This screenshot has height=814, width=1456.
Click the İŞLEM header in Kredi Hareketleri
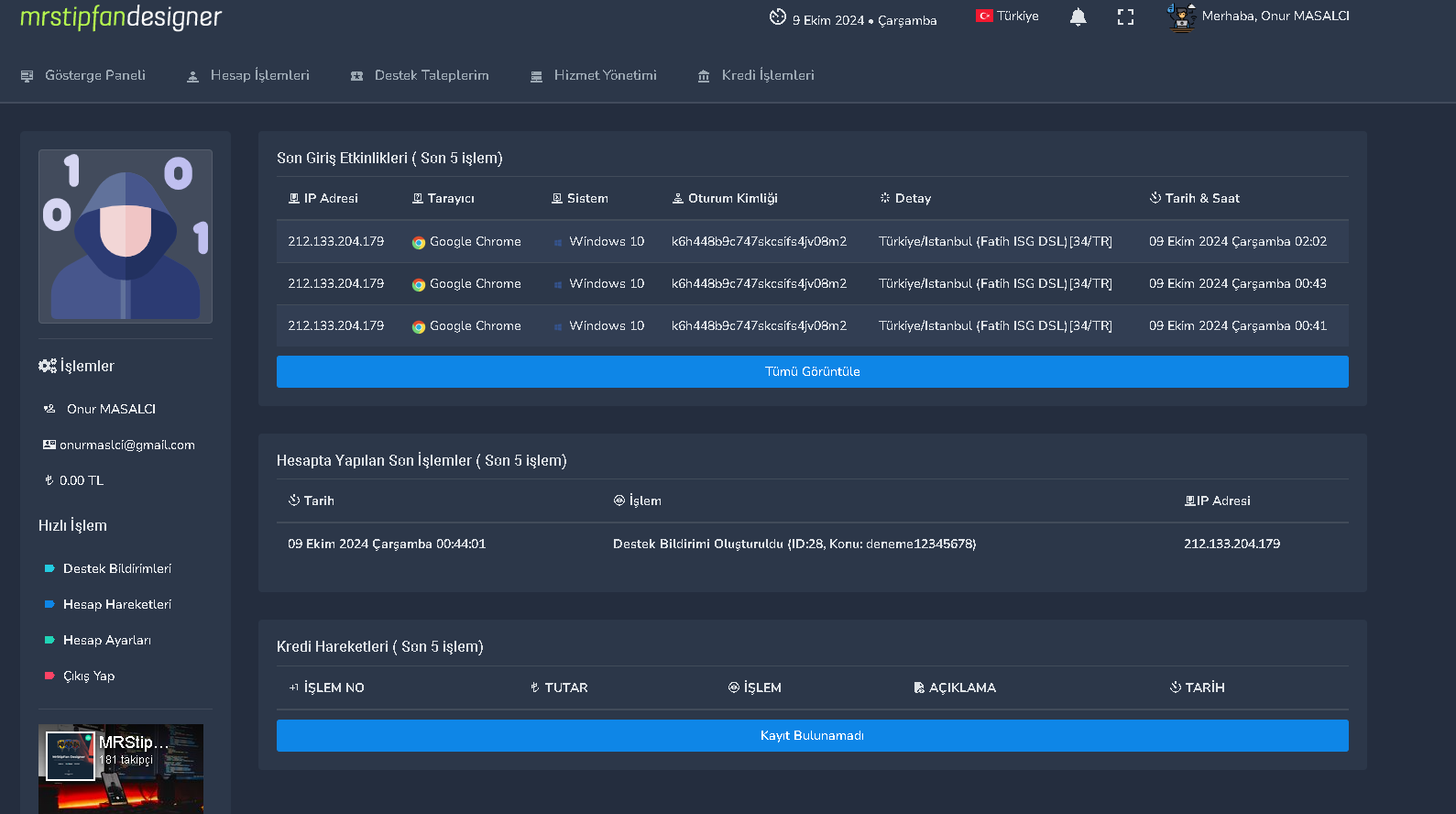point(755,687)
